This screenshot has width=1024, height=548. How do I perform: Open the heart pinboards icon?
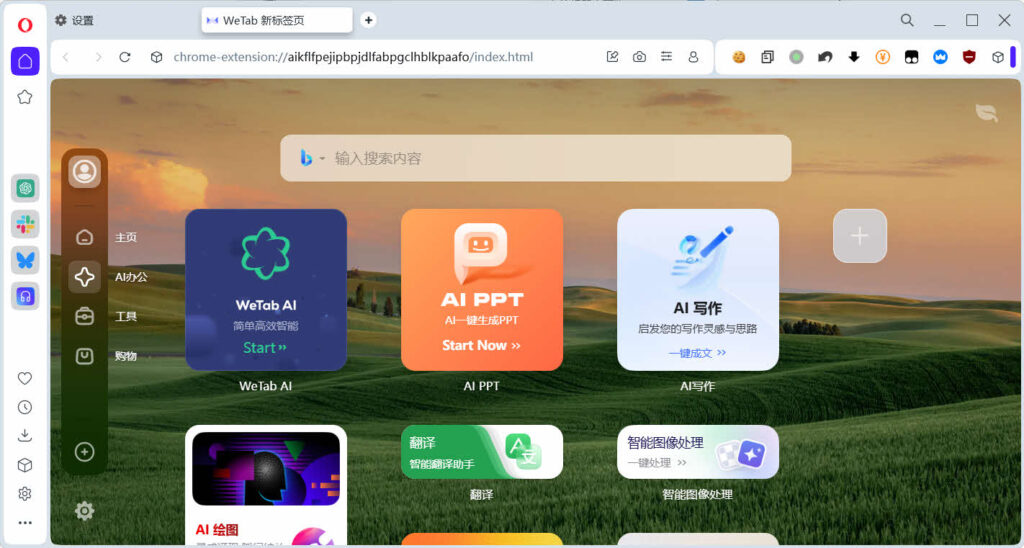point(25,378)
